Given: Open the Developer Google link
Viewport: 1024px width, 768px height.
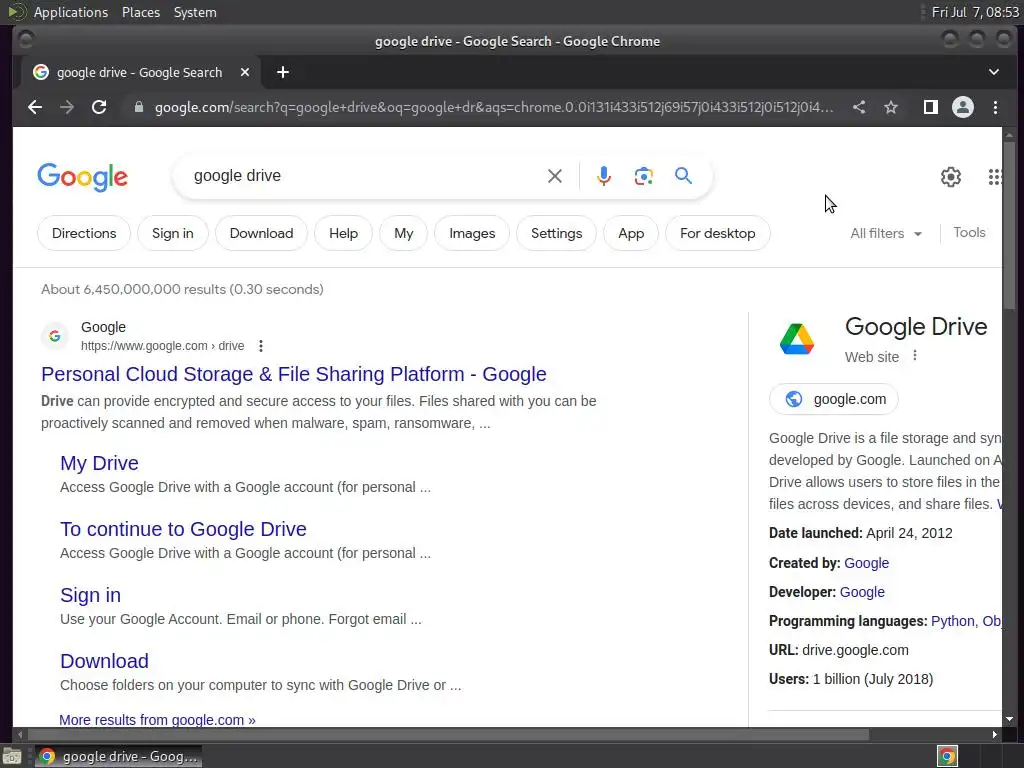Looking at the screenshot, I should (x=862, y=592).
